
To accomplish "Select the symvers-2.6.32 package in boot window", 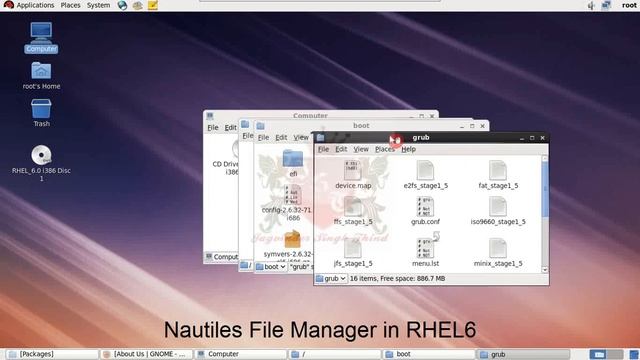I will pos(292,239).
